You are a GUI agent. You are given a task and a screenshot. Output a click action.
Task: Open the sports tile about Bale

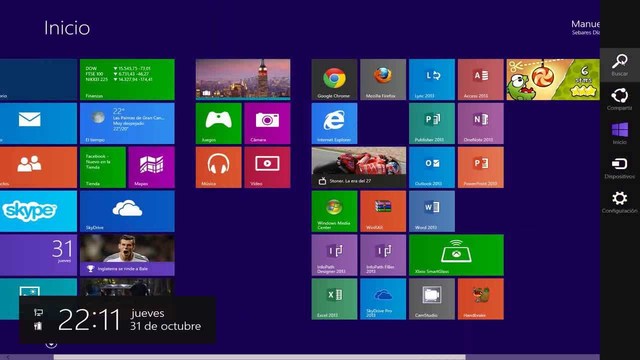(127, 255)
